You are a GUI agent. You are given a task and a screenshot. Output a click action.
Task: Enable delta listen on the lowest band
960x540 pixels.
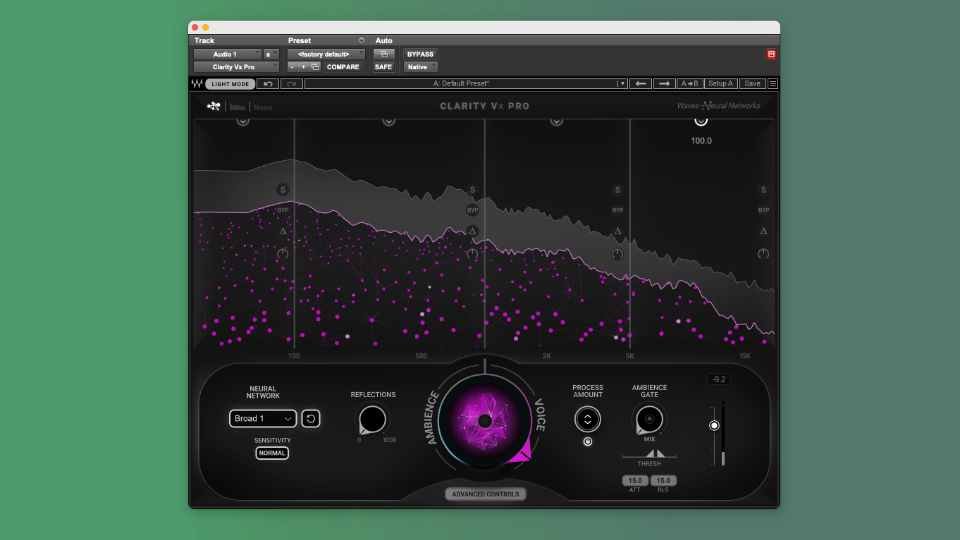[283, 231]
